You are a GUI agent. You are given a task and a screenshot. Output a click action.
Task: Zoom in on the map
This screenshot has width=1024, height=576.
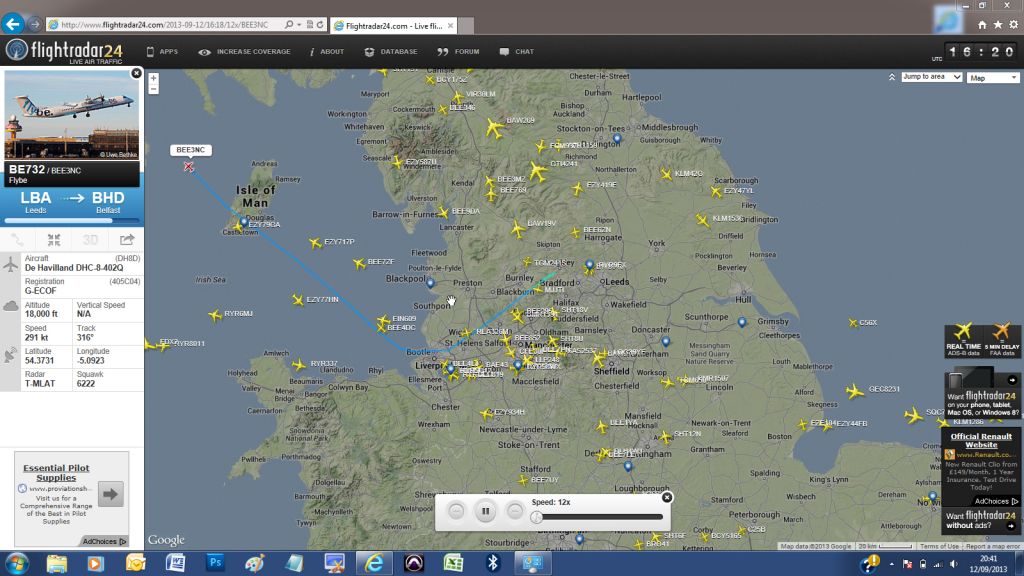(153, 78)
